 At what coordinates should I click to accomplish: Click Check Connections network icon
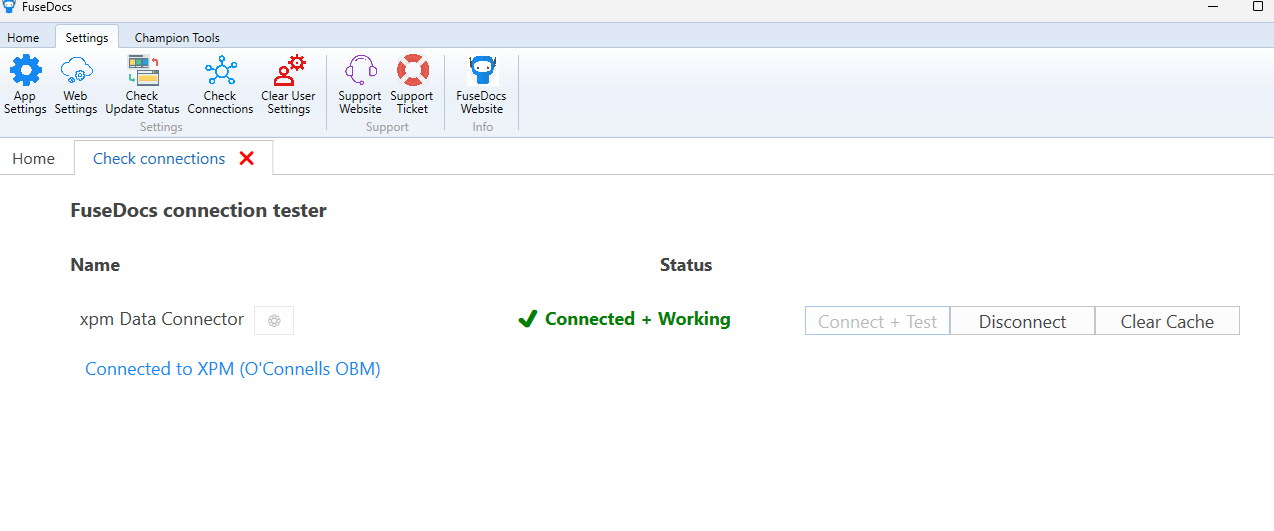tap(220, 71)
